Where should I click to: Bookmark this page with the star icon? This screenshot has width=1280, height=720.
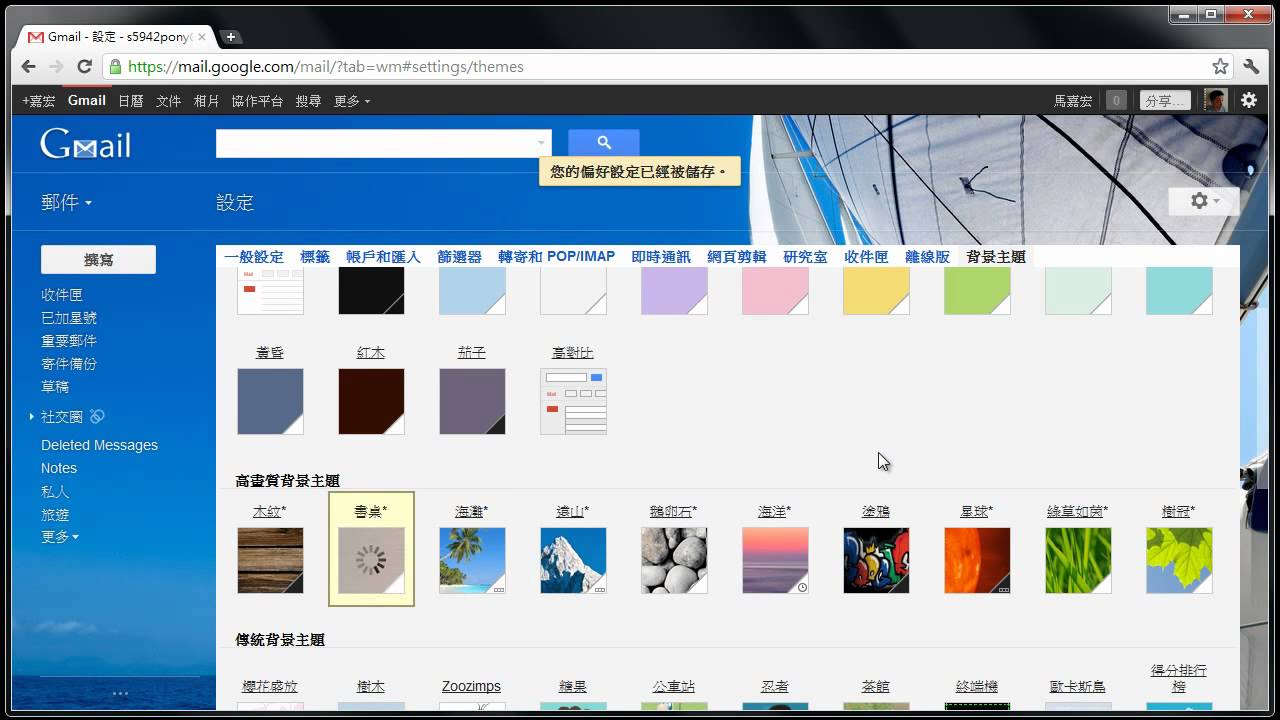pyautogui.click(x=1220, y=67)
